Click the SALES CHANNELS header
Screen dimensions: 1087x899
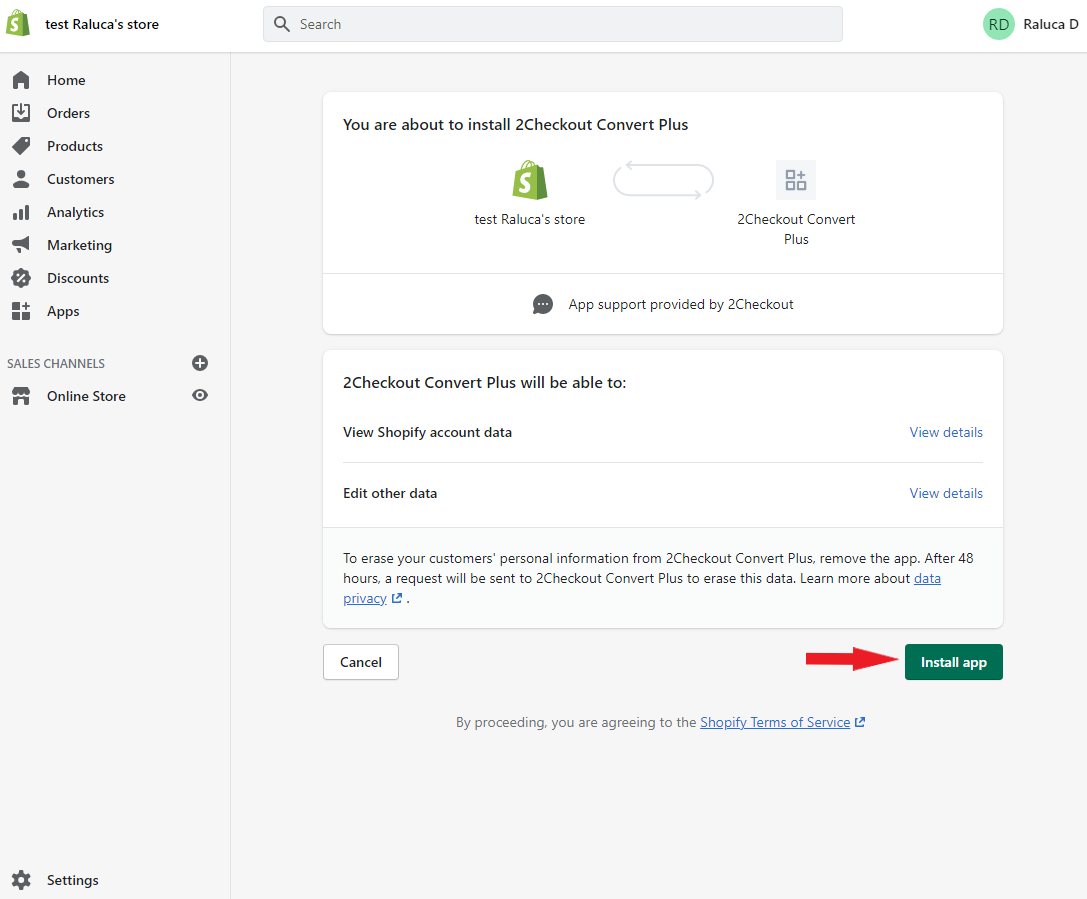(x=55, y=363)
